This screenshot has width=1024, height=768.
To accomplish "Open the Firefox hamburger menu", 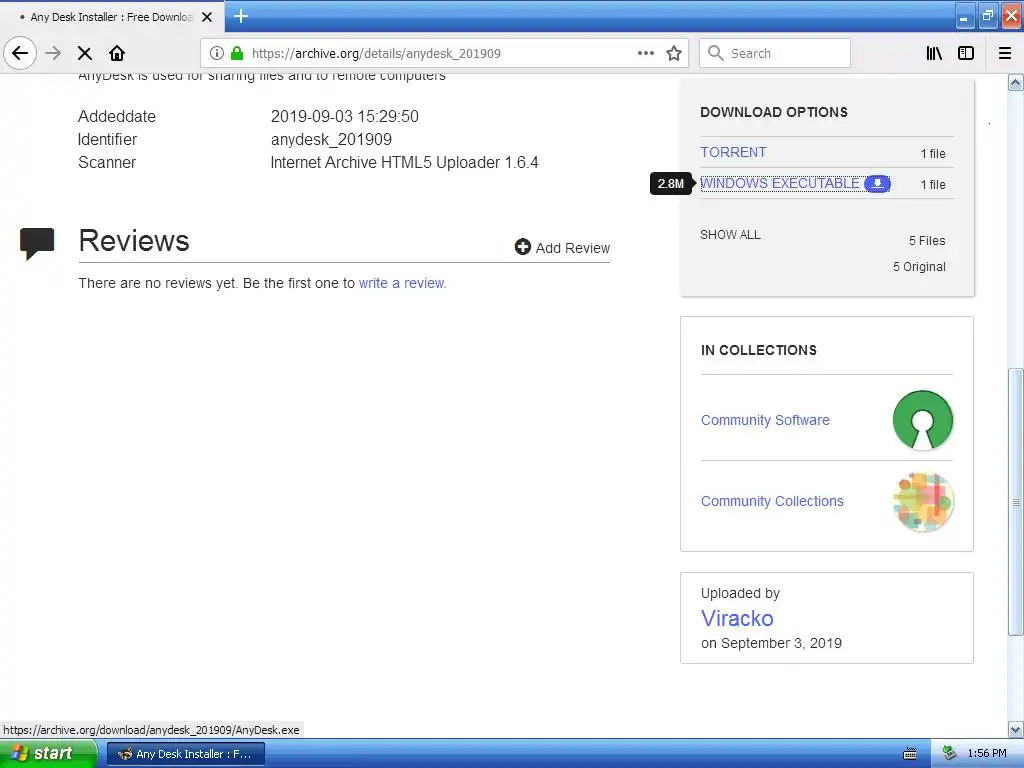I will [x=1005, y=53].
